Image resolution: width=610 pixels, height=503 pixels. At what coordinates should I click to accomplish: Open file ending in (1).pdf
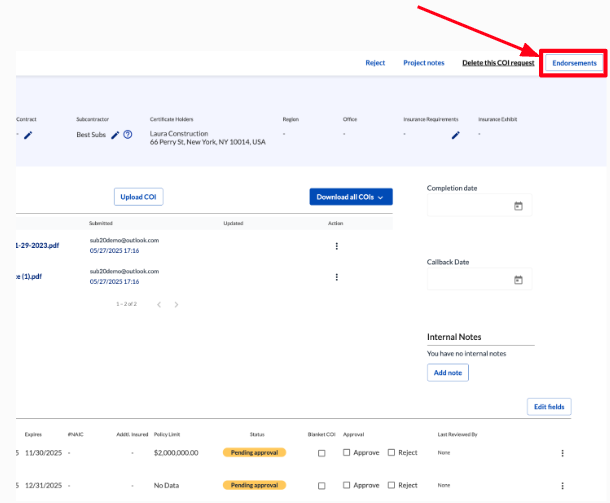point(29,277)
